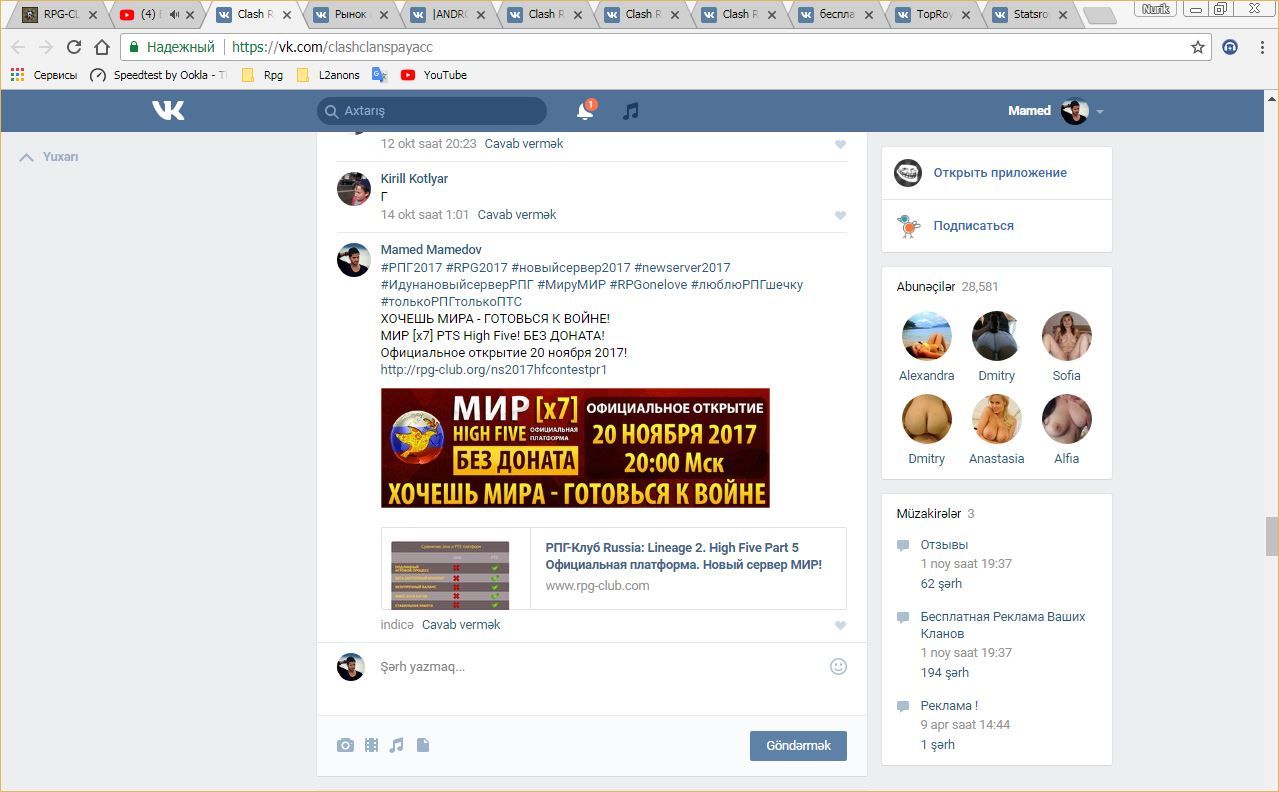Click hashtag #newserver2017

coord(682,267)
